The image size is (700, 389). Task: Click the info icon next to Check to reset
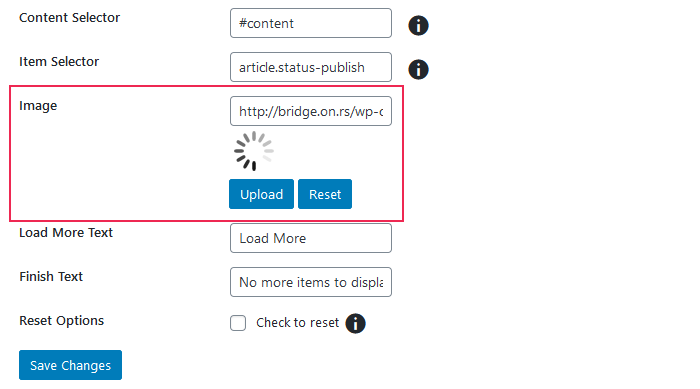point(355,323)
